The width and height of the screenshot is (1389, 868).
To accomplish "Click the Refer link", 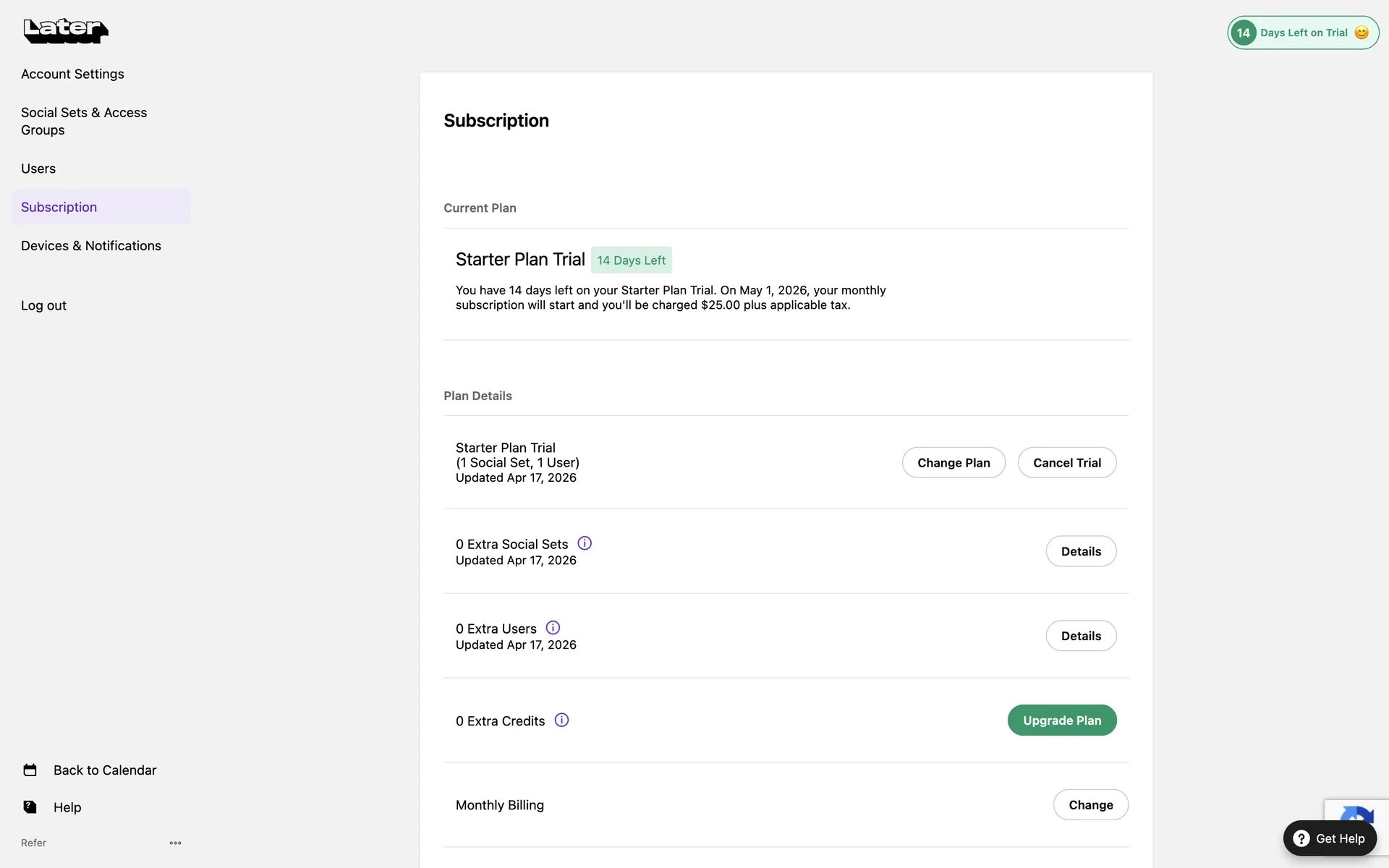I will click(33, 843).
